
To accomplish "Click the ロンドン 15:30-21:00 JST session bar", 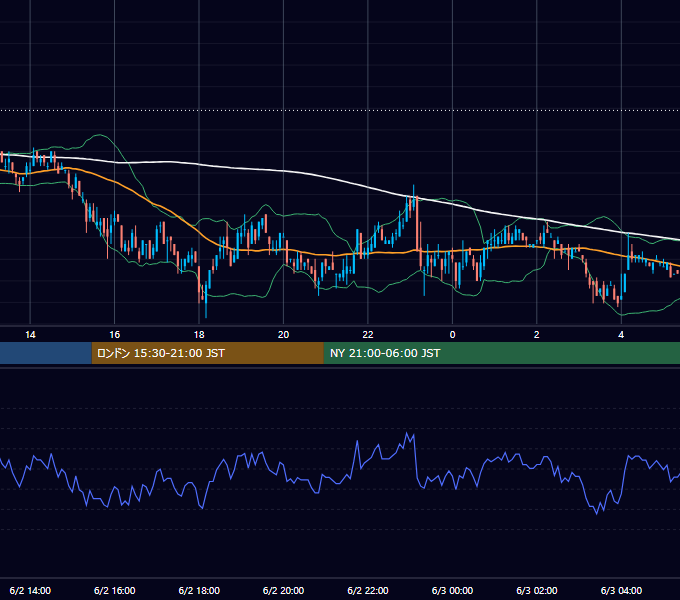I will 207,353.
